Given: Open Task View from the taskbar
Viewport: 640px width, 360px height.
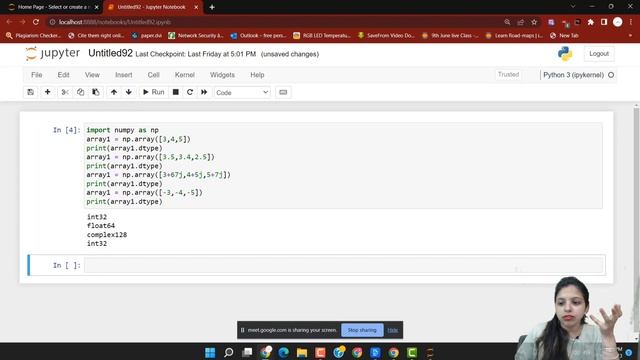Looking at the screenshot, I should pyautogui.click(x=247, y=352).
